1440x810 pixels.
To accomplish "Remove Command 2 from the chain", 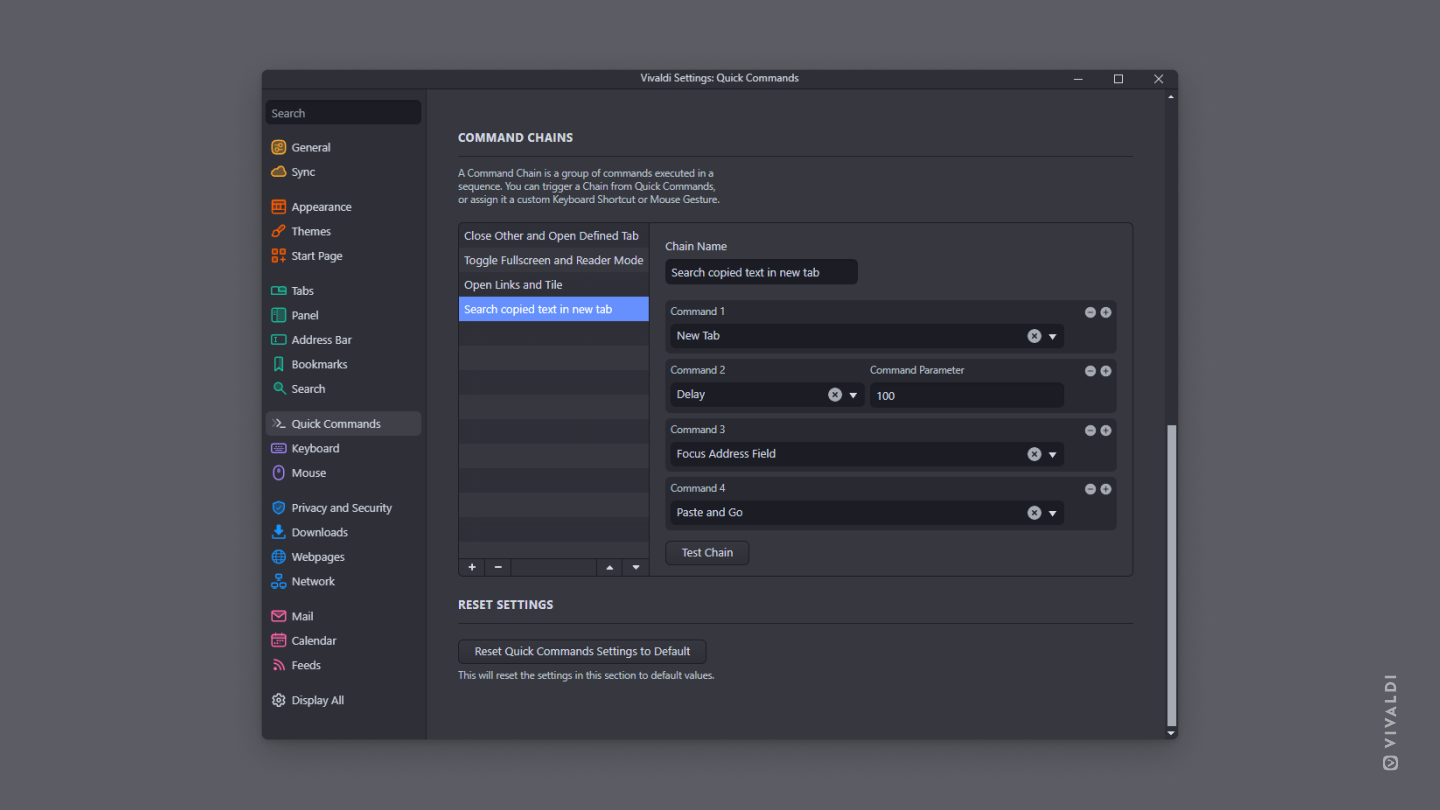I will pos(1090,371).
